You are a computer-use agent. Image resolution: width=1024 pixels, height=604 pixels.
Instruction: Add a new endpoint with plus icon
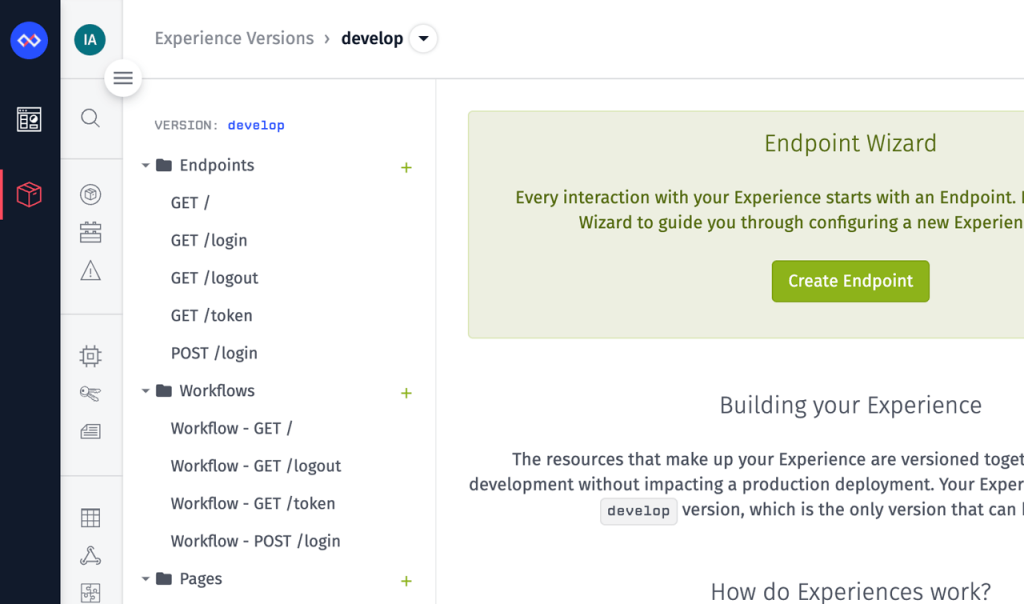[x=406, y=167]
